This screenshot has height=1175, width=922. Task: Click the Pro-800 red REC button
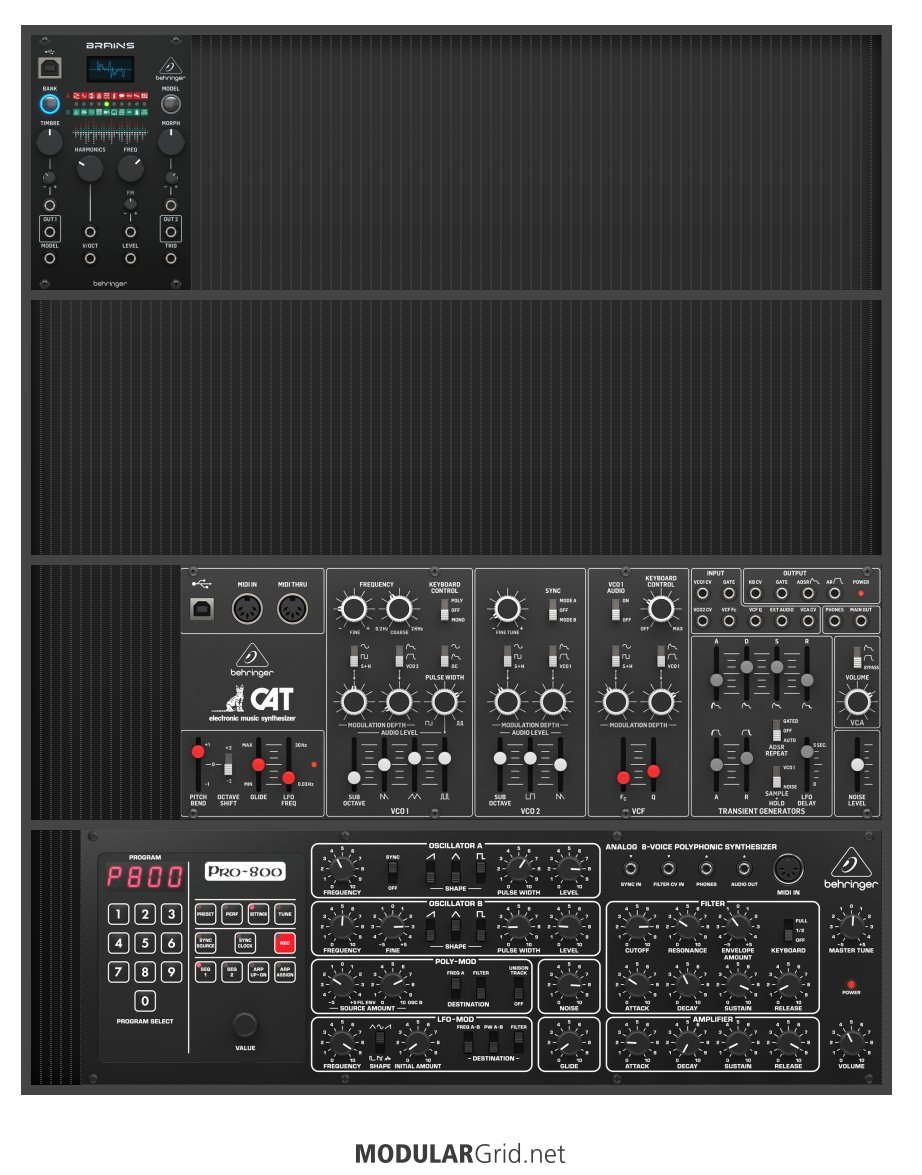[285, 943]
